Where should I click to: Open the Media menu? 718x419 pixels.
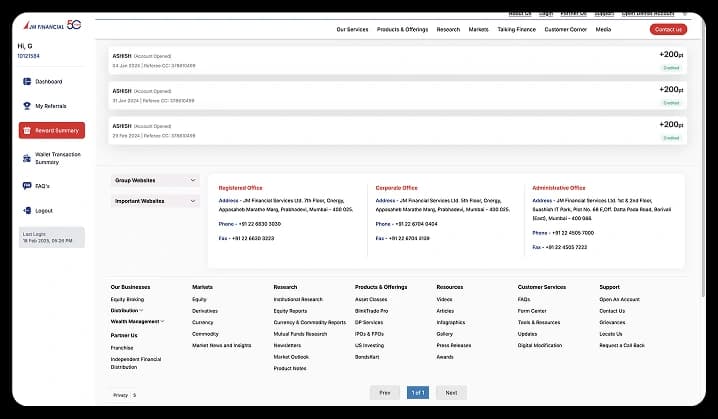[x=603, y=29]
